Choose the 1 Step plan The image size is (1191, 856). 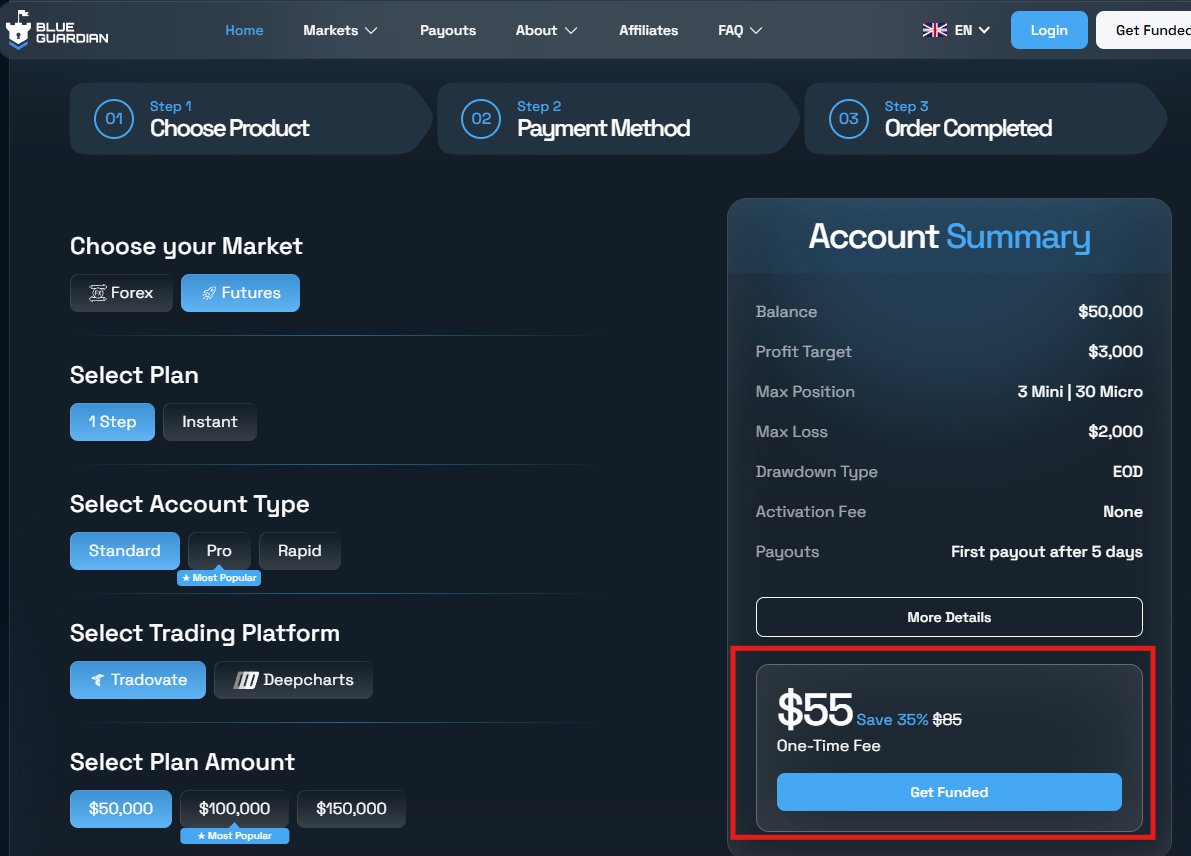point(112,422)
